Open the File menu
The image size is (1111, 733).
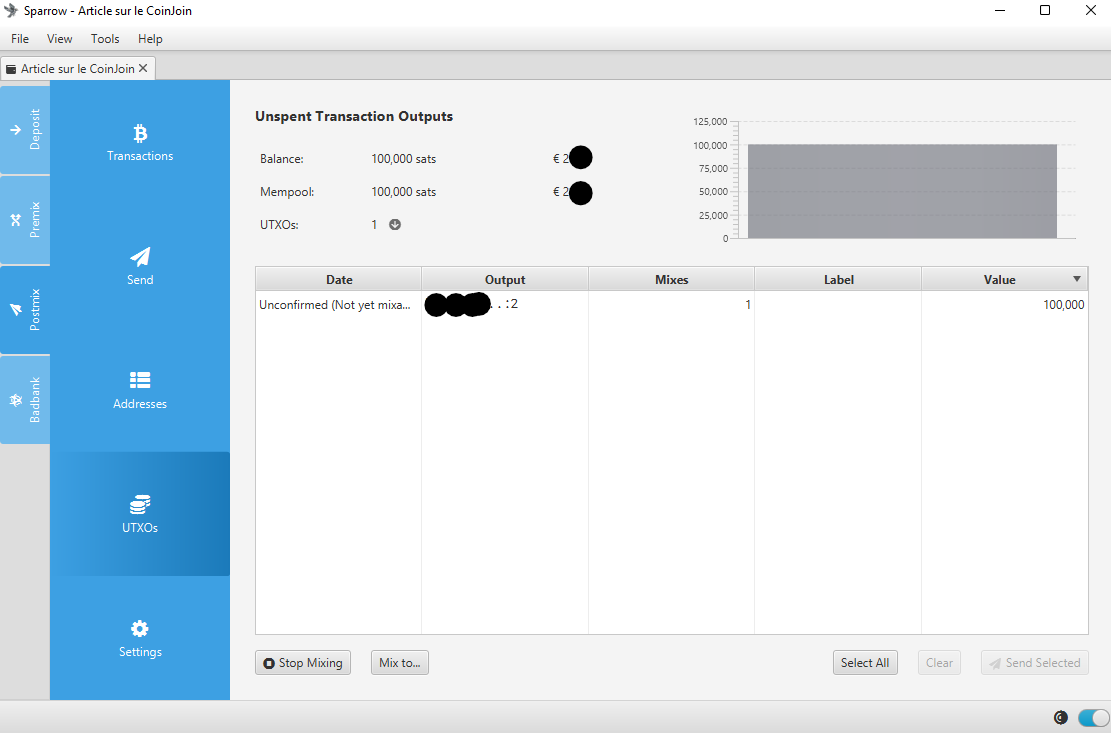click(20, 39)
